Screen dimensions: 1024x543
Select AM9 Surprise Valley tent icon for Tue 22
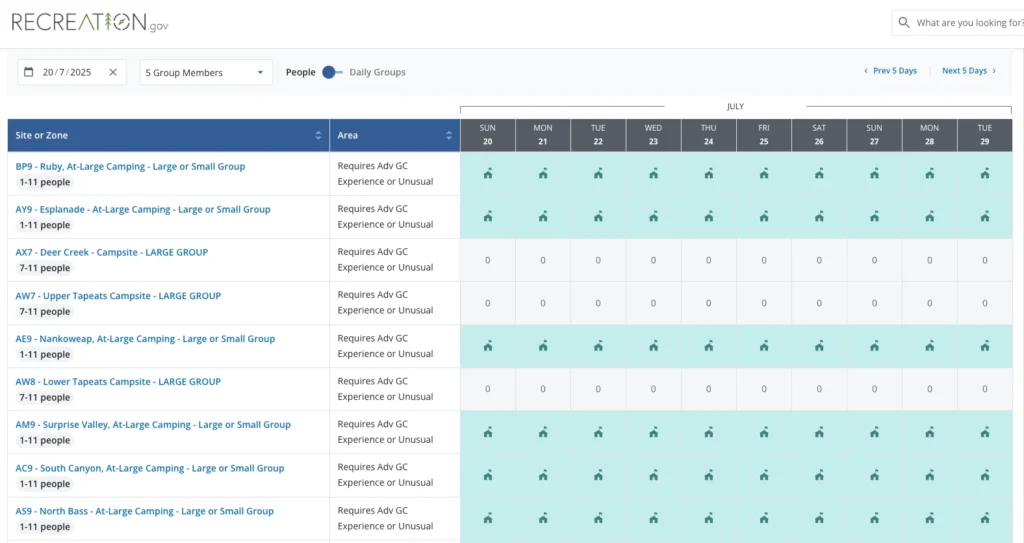click(598, 433)
